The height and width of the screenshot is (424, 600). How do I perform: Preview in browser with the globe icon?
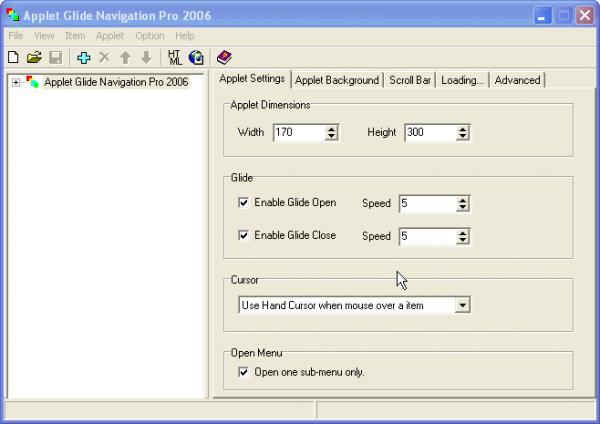[196, 58]
